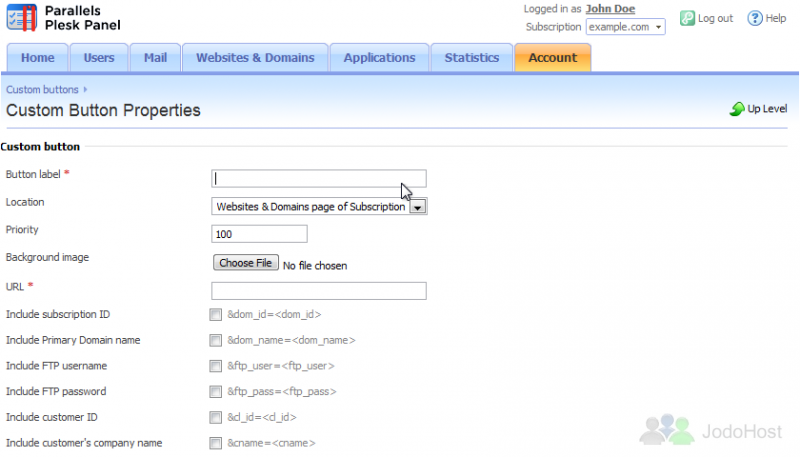The image size is (800, 457).
Task: Switch to the Websites & Domains tab
Action: click(x=255, y=58)
